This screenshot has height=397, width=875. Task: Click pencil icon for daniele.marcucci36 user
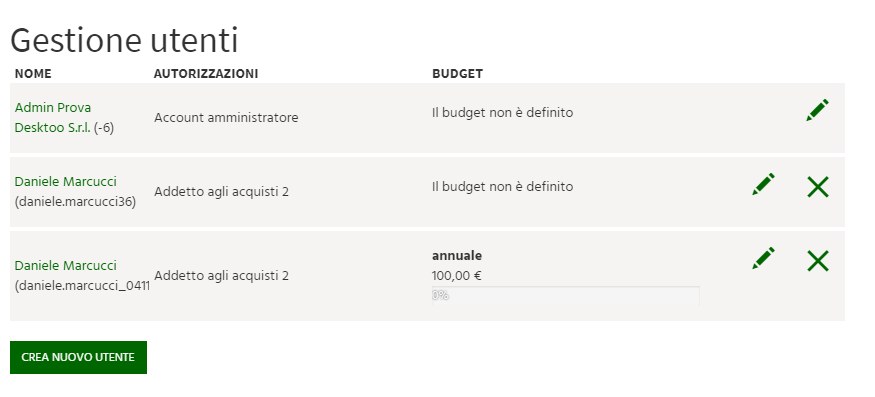click(x=763, y=184)
